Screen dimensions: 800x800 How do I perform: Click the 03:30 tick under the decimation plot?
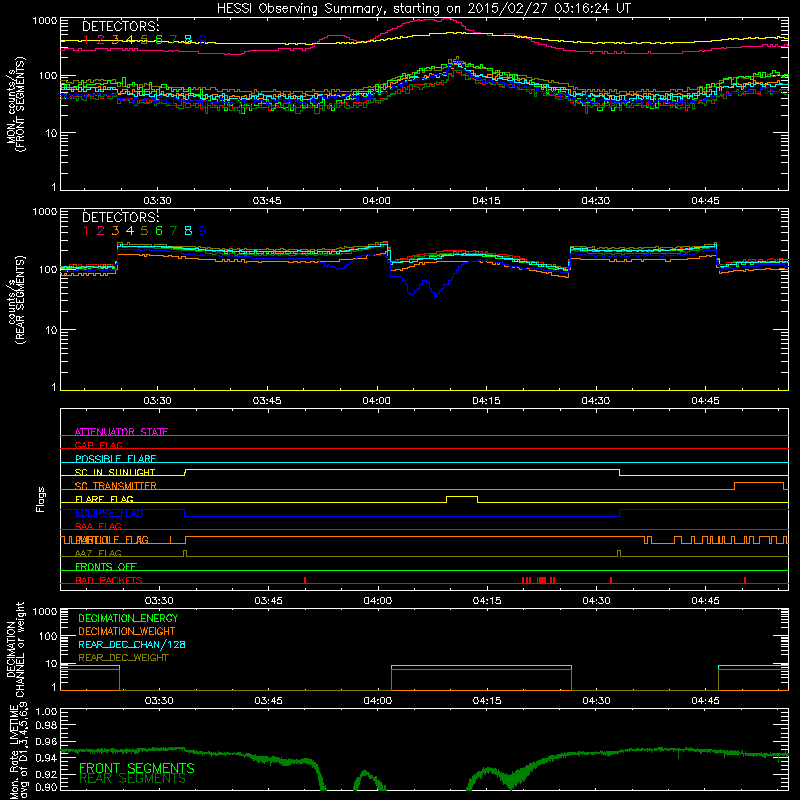click(159, 701)
